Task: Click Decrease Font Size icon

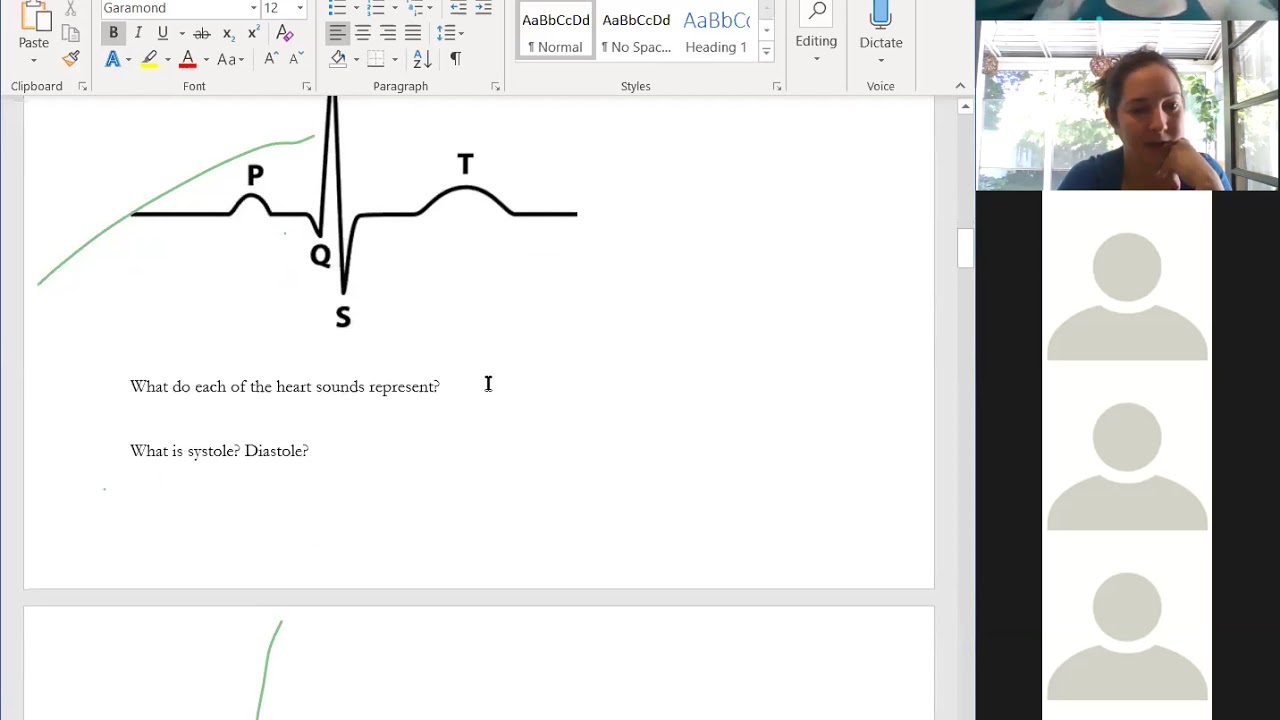Action: click(x=295, y=59)
